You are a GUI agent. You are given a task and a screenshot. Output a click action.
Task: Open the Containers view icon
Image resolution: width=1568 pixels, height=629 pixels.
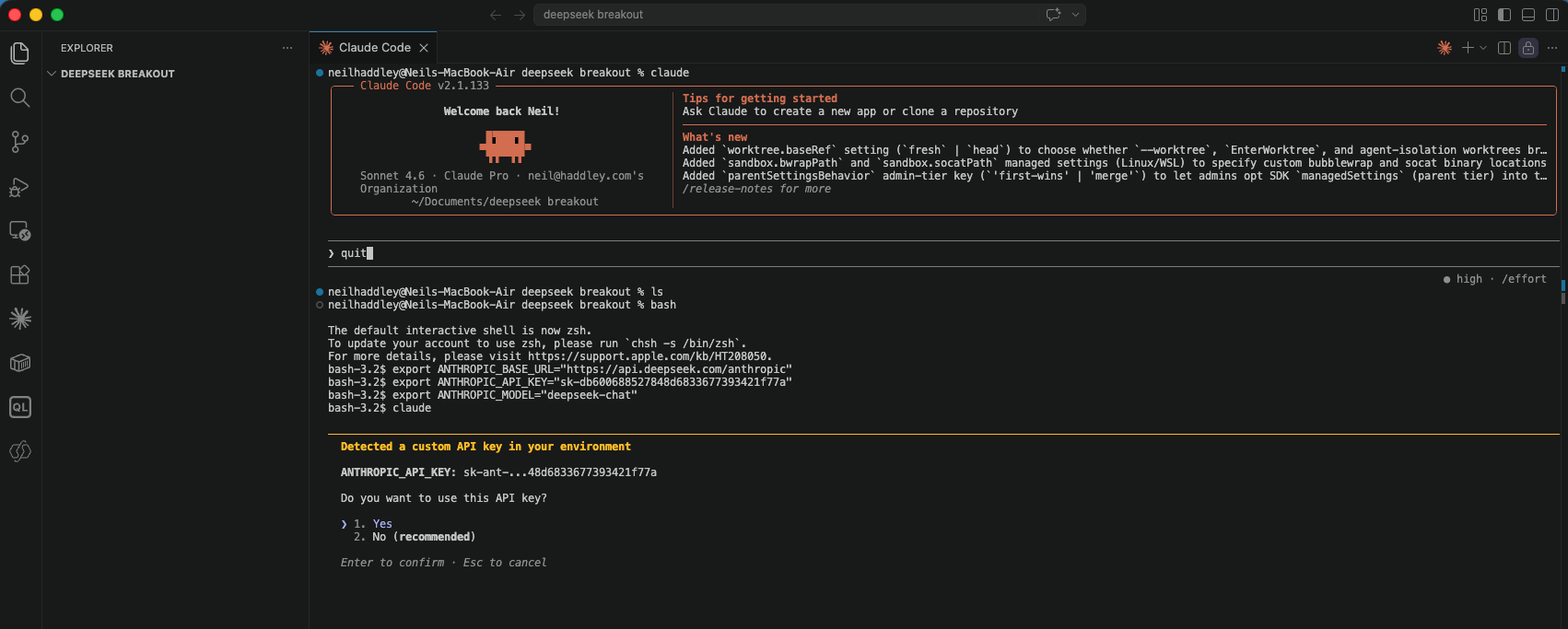(20, 363)
